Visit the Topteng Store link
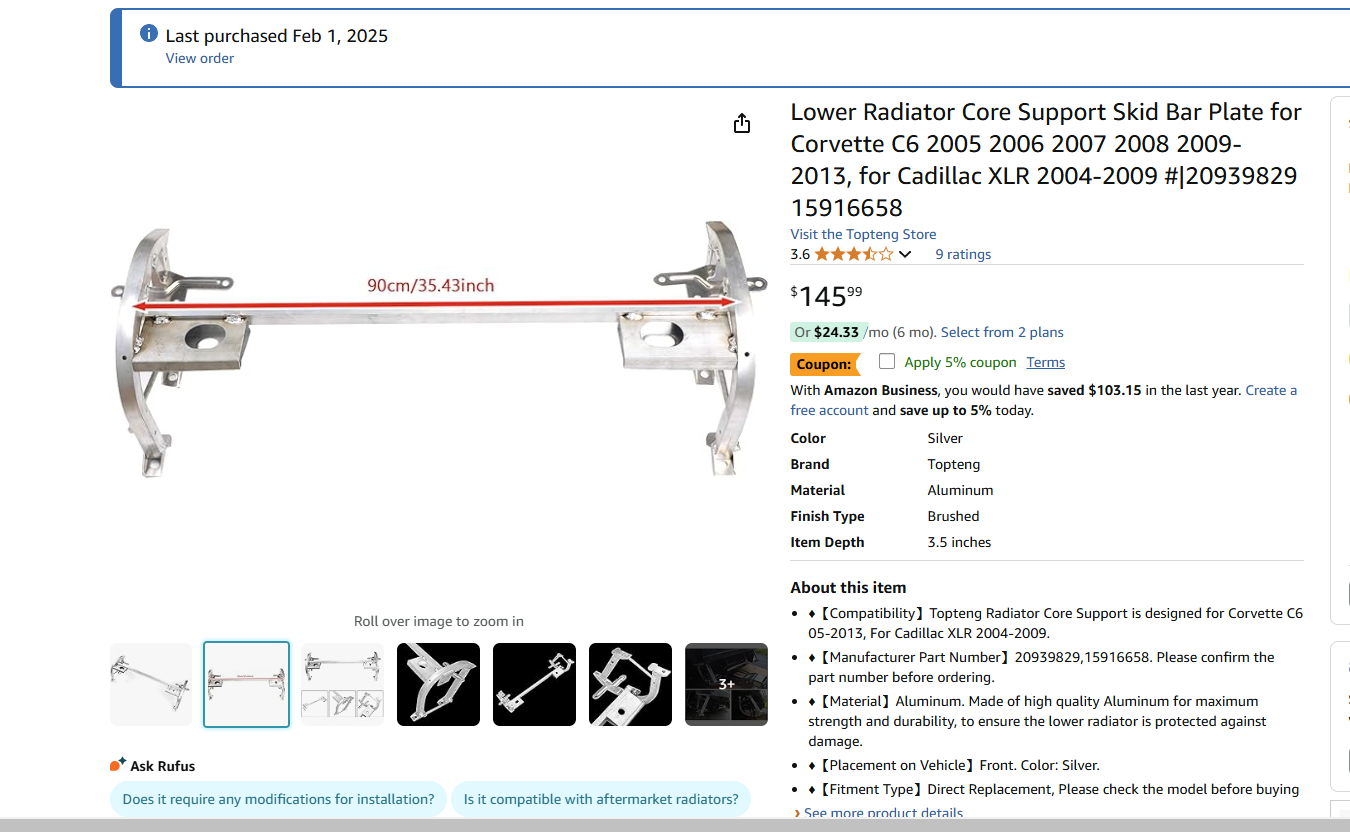 pyautogui.click(x=863, y=234)
